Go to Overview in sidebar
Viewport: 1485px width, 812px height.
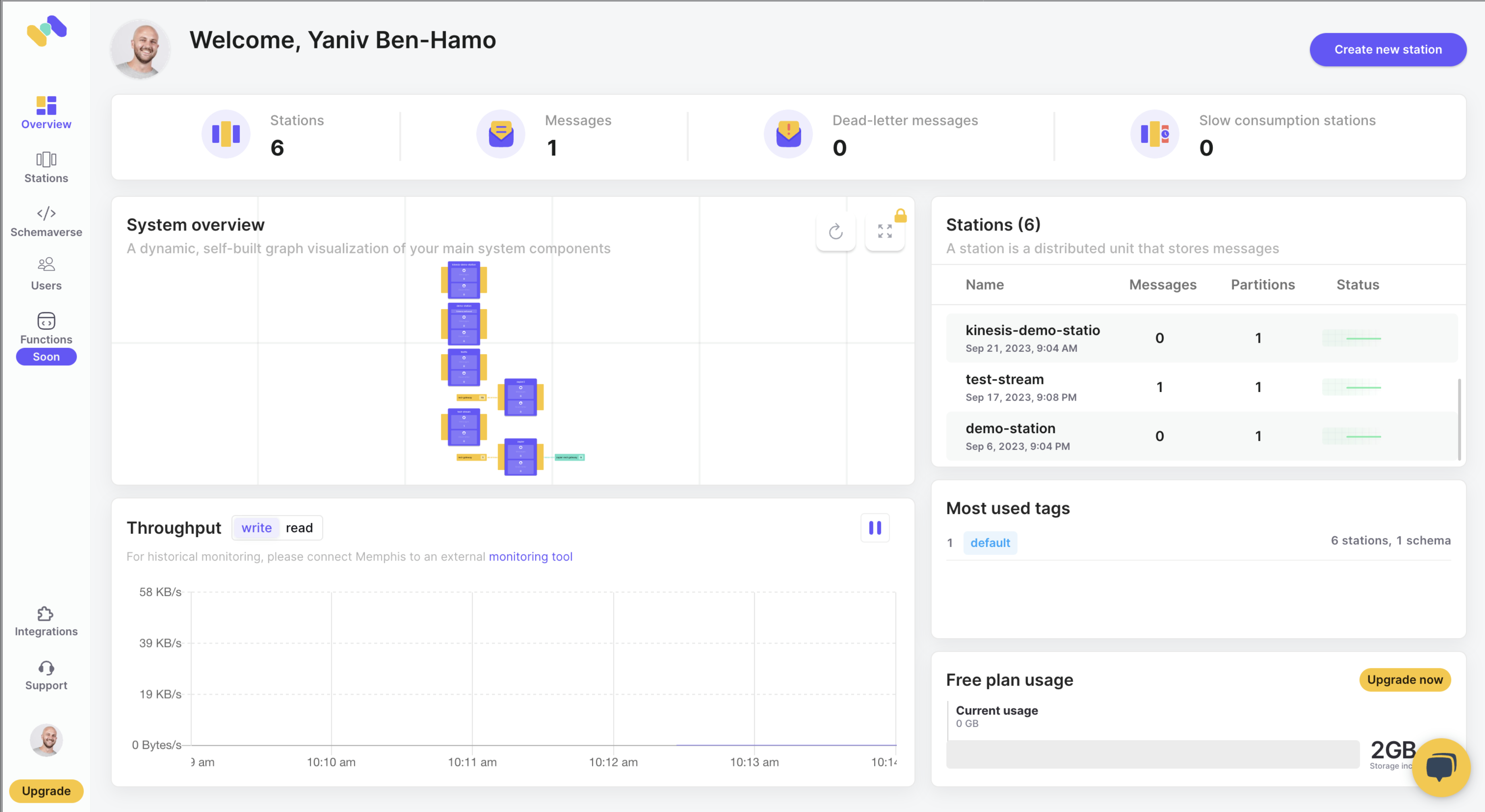pyautogui.click(x=46, y=113)
